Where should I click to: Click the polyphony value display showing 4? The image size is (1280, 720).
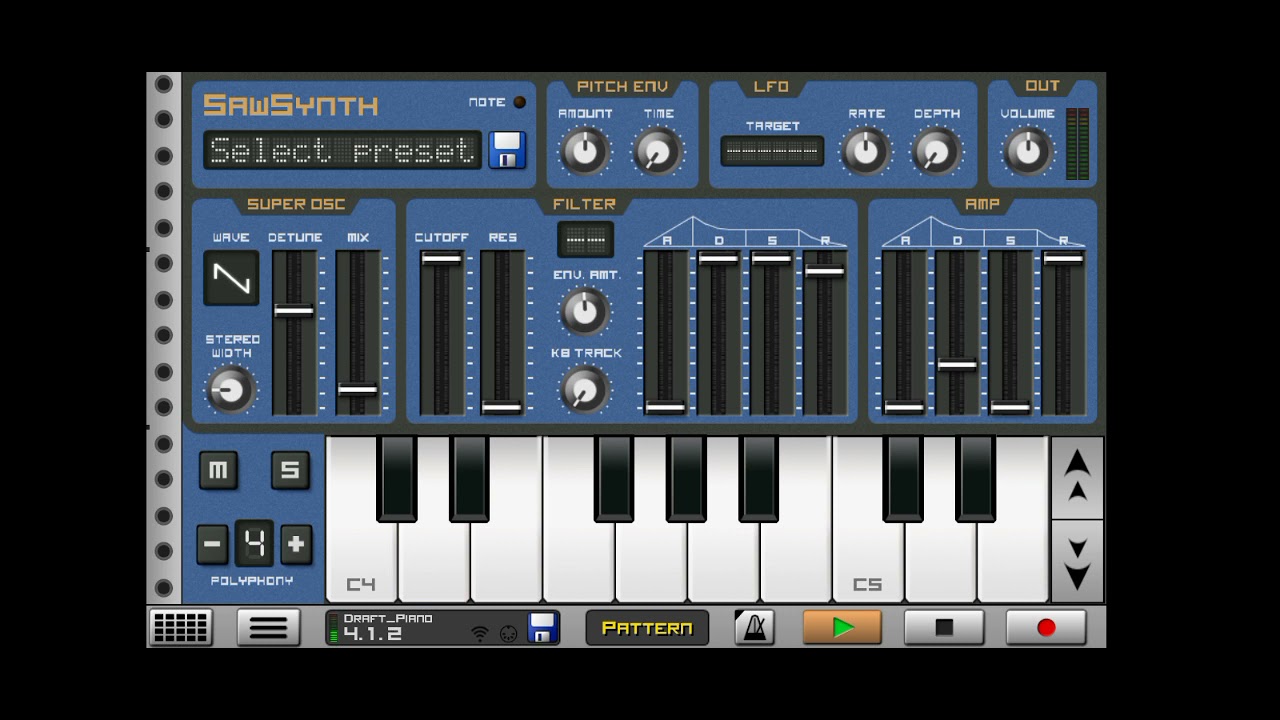click(254, 545)
